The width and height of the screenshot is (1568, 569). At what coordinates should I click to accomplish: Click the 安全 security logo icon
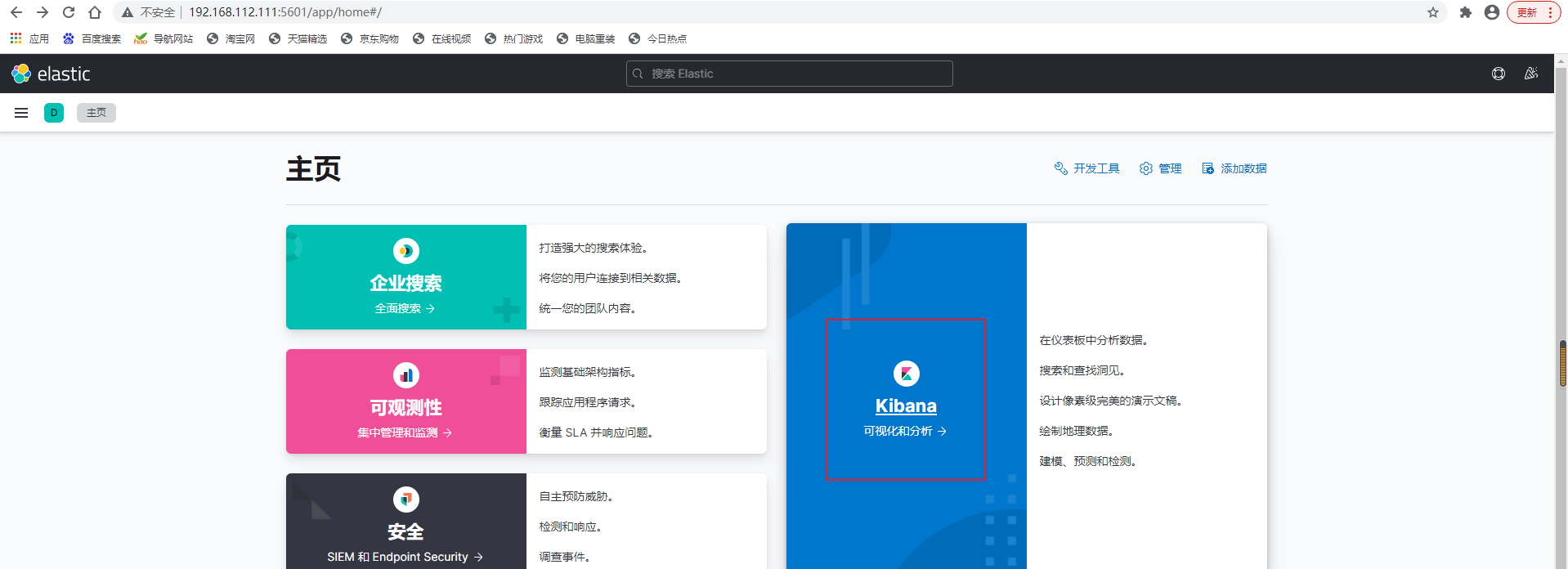406,500
